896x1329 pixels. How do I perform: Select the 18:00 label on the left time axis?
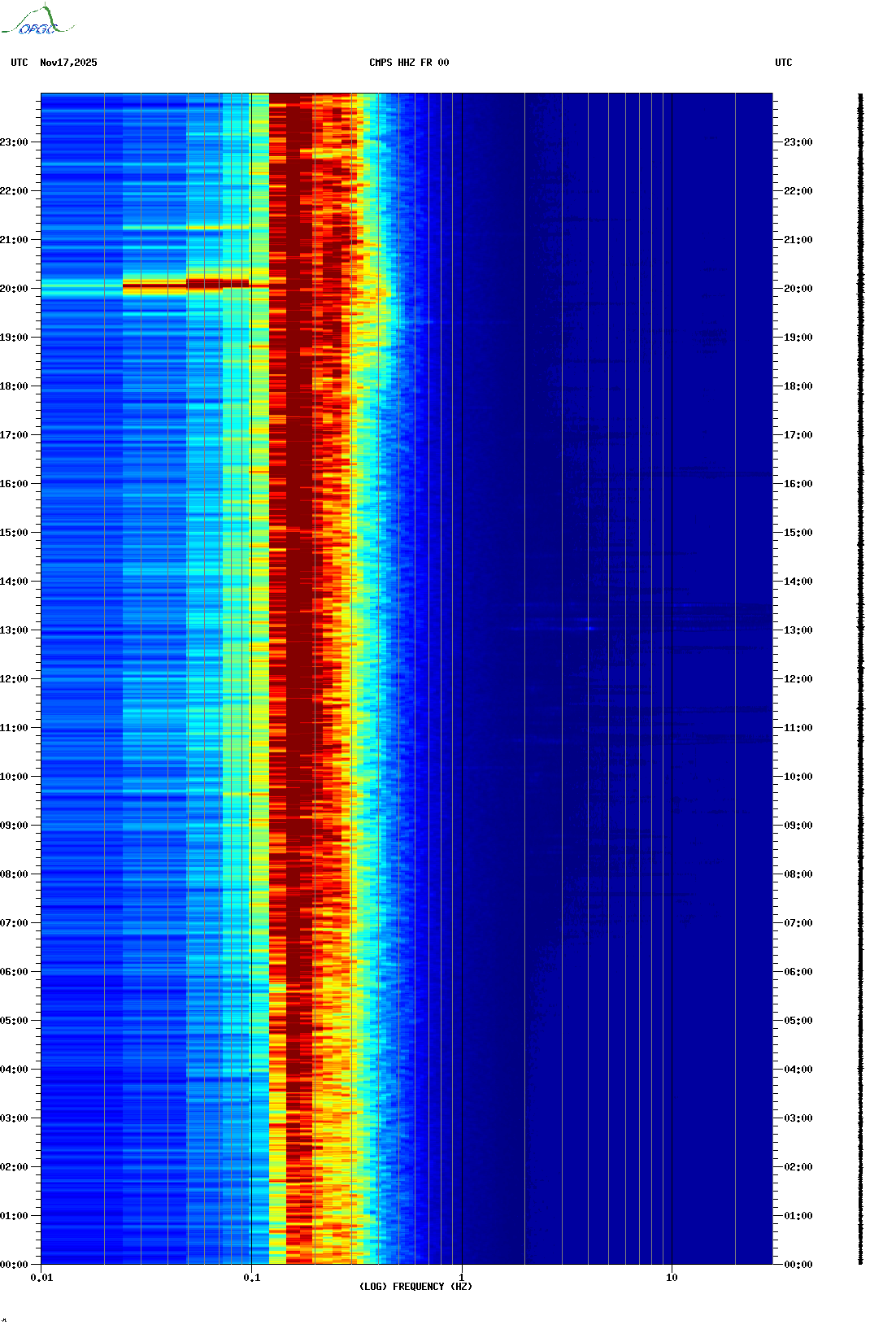(14, 386)
